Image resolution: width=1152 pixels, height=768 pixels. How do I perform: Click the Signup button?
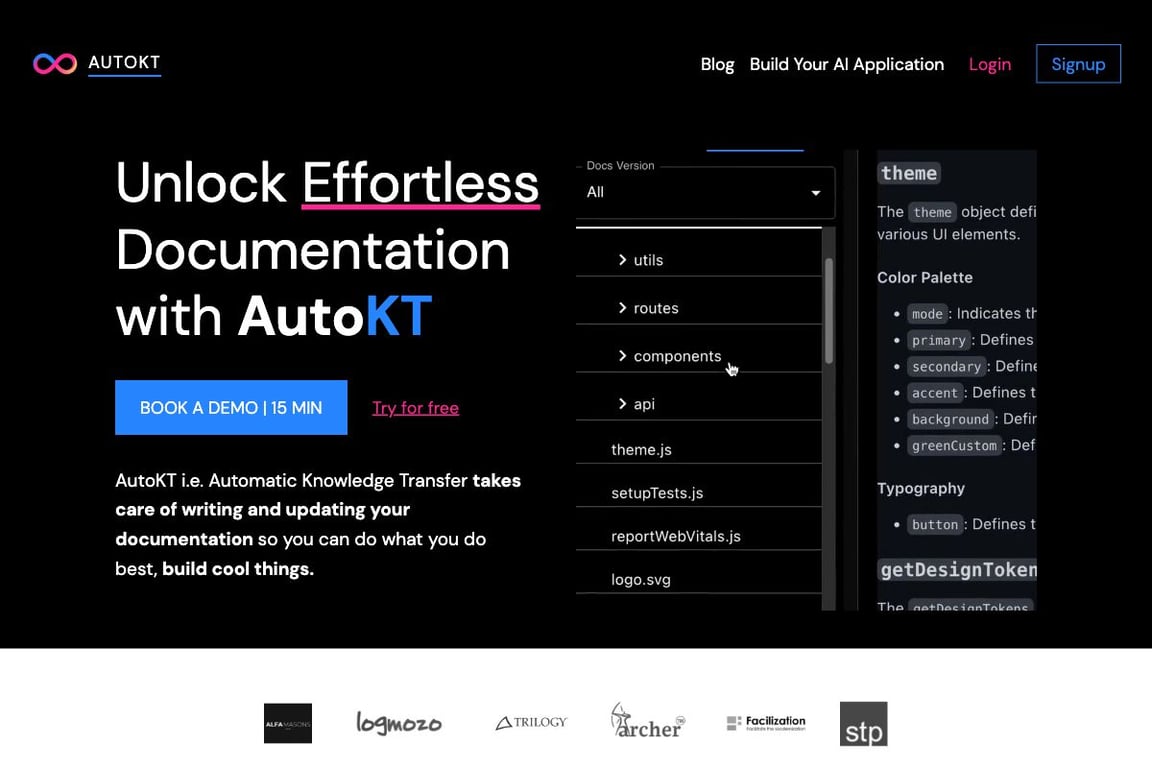click(1078, 64)
